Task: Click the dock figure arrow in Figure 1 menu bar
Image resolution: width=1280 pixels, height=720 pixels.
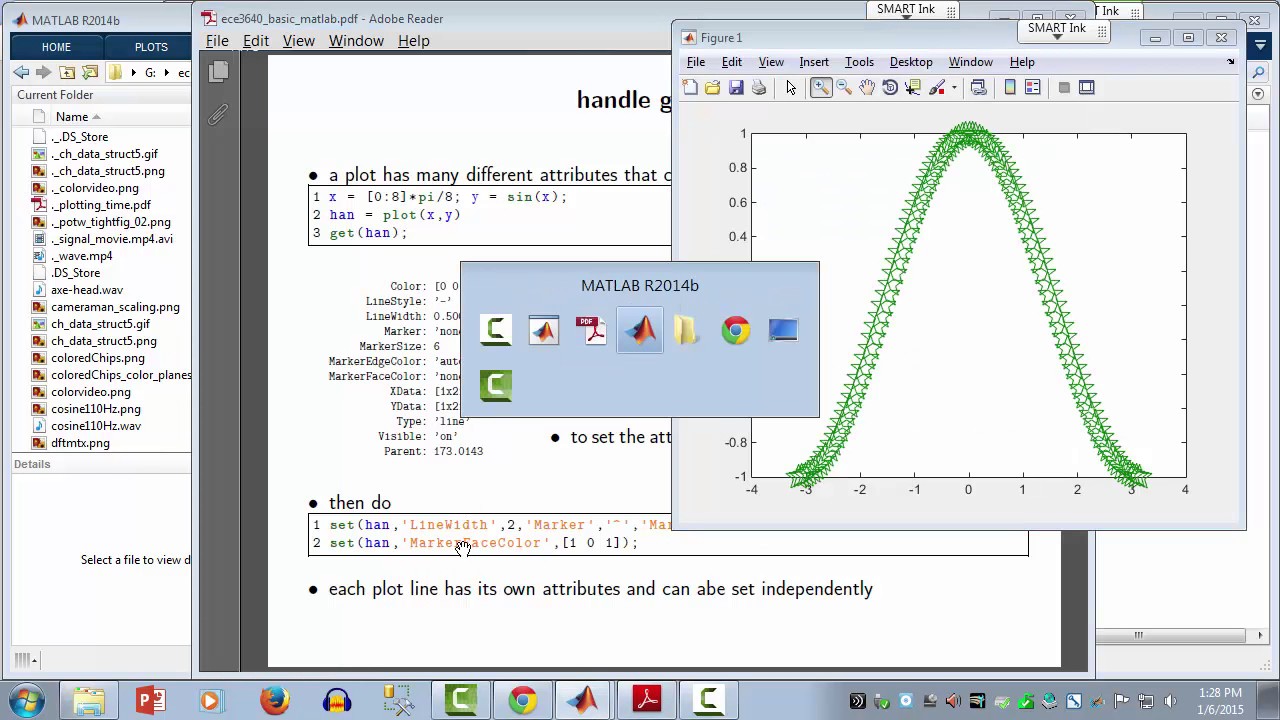Action: coord(1231,62)
